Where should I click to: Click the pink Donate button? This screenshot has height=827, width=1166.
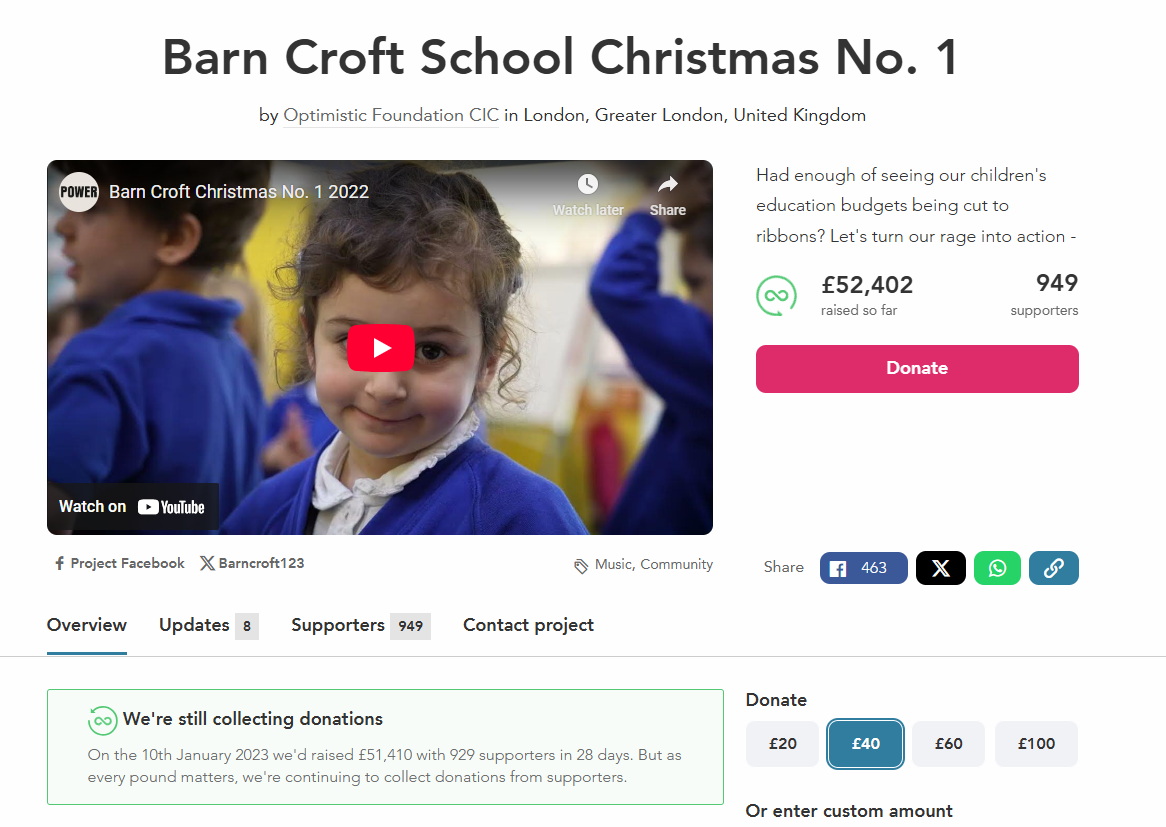tap(917, 369)
